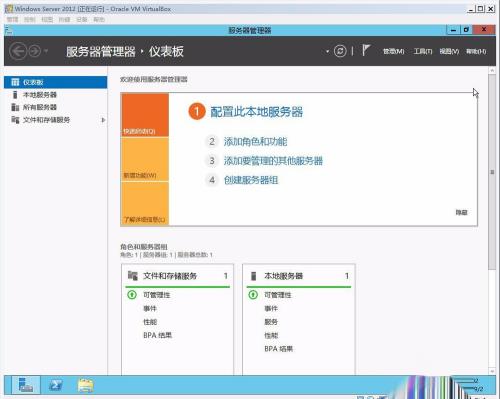Viewport: 500px width, 399px height.
Task: Click the 创建服务器组 link
Action: tap(251, 180)
